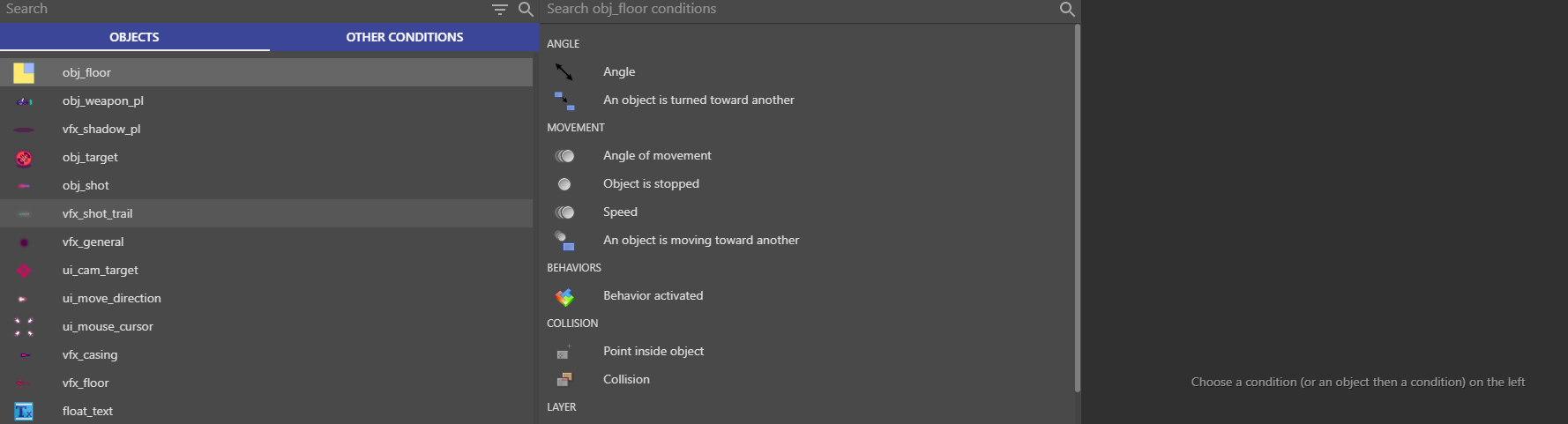Switch to the Objects tab
This screenshot has height=424, width=1568.
[x=134, y=37]
